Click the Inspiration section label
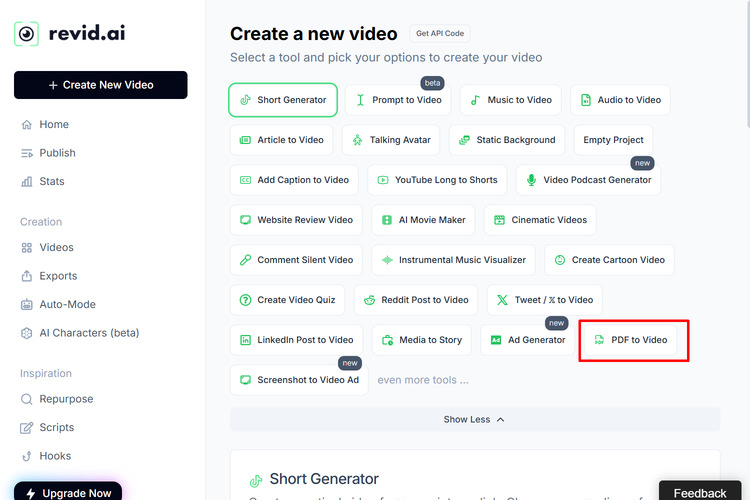 [x=46, y=374]
